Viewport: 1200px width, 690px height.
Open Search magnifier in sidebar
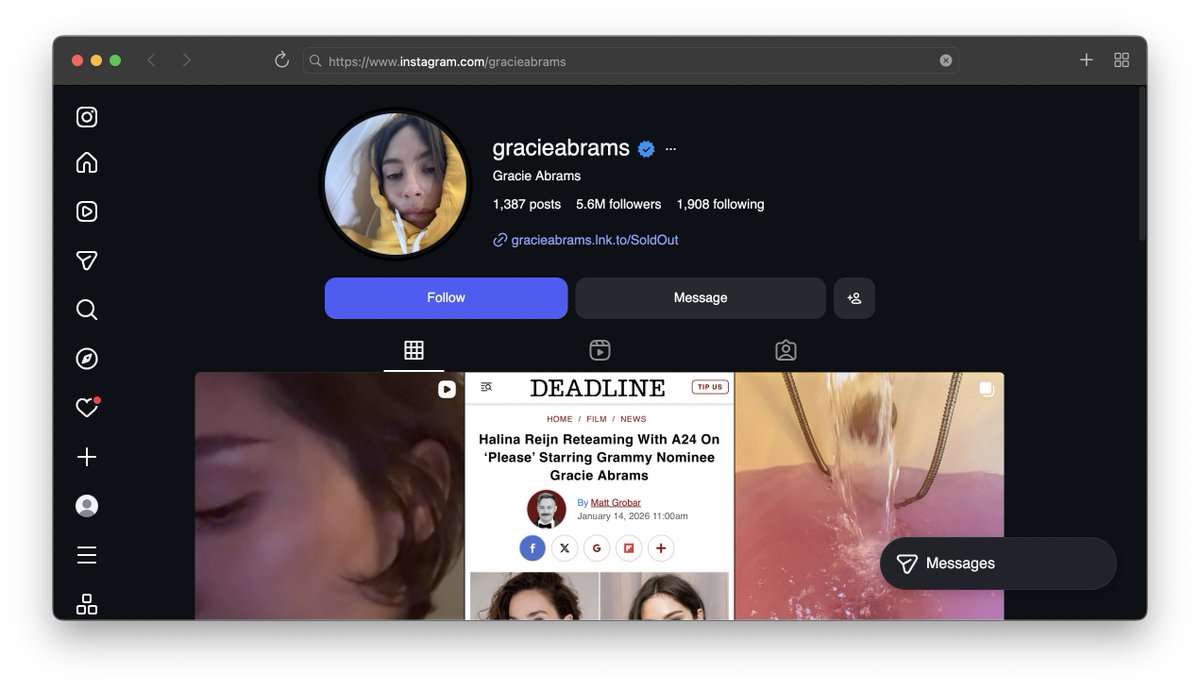click(x=87, y=309)
